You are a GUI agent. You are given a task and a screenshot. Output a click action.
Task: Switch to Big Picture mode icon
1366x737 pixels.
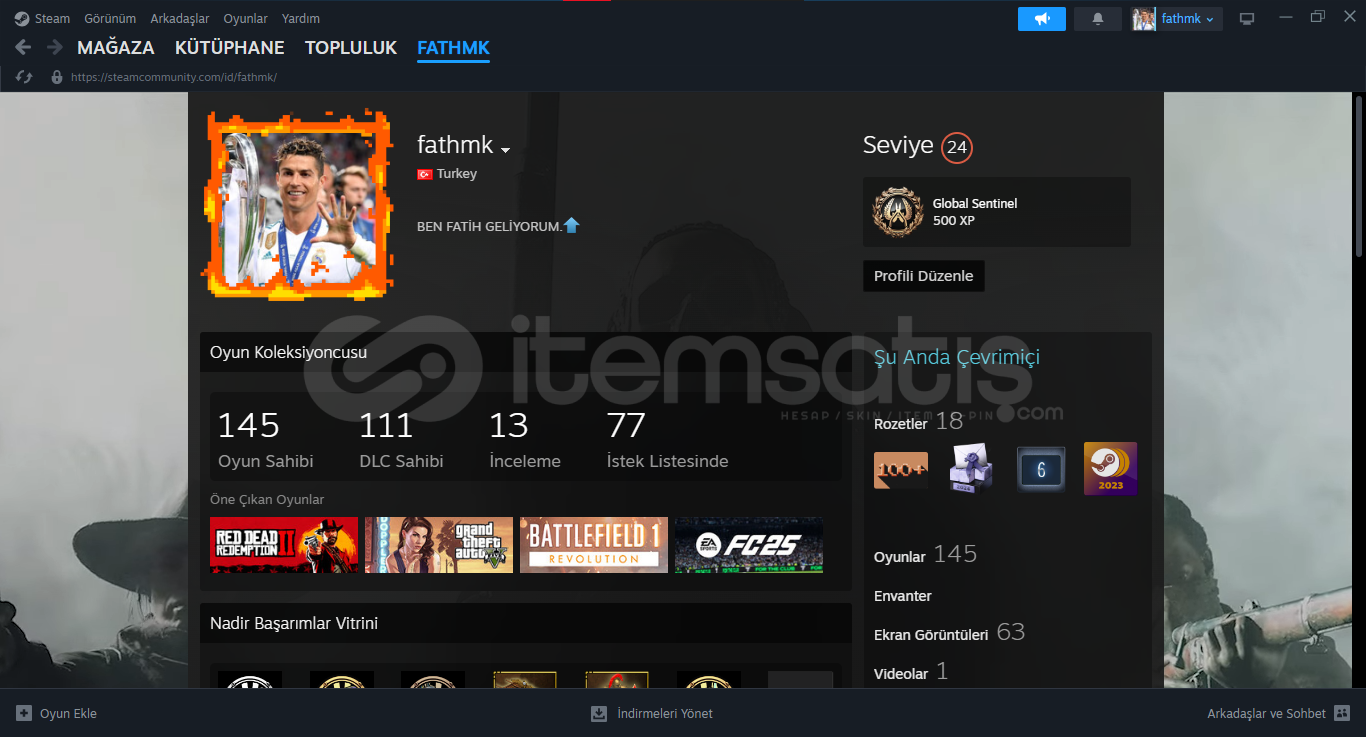pos(1247,19)
